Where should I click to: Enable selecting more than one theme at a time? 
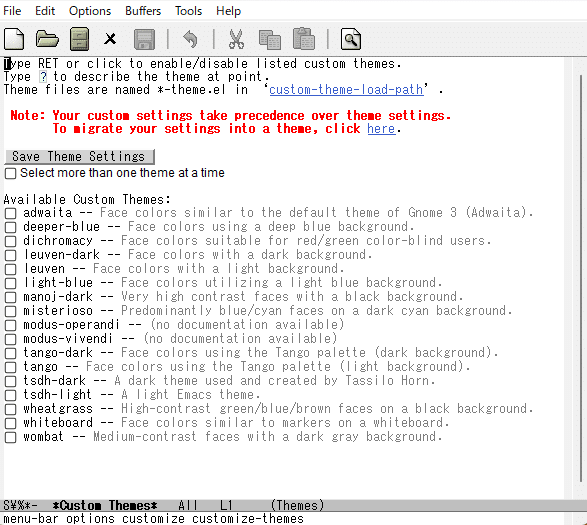point(10,173)
